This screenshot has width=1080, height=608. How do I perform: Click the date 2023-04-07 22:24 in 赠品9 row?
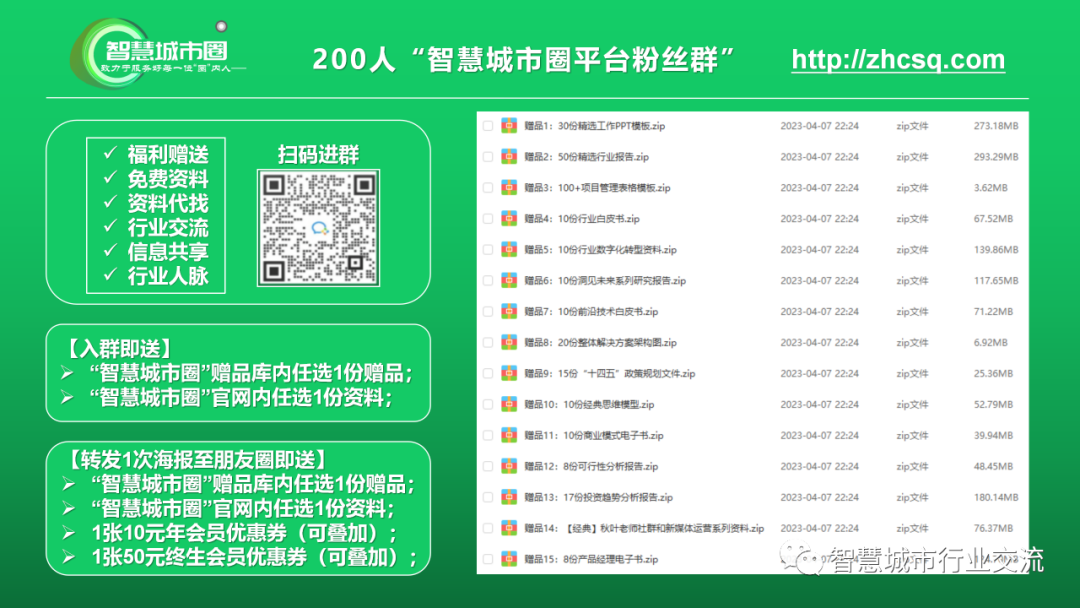coord(820,374)
